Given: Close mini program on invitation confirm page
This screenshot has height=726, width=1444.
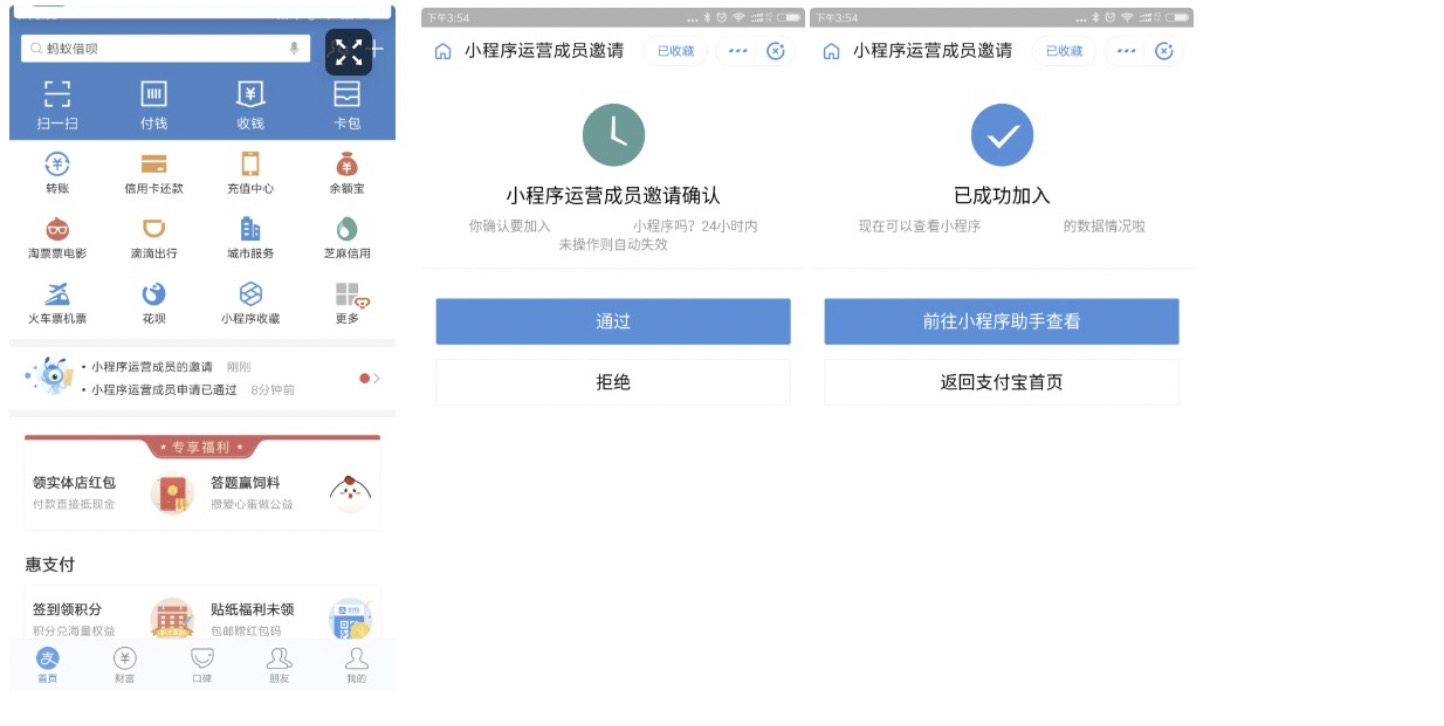Looking at the screenshot, I should point(776,51).
